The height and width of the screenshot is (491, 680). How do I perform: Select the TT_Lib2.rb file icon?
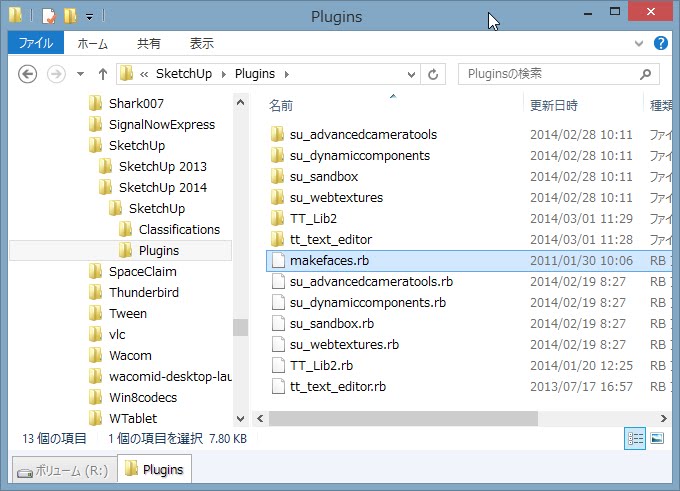pos(278,365)
